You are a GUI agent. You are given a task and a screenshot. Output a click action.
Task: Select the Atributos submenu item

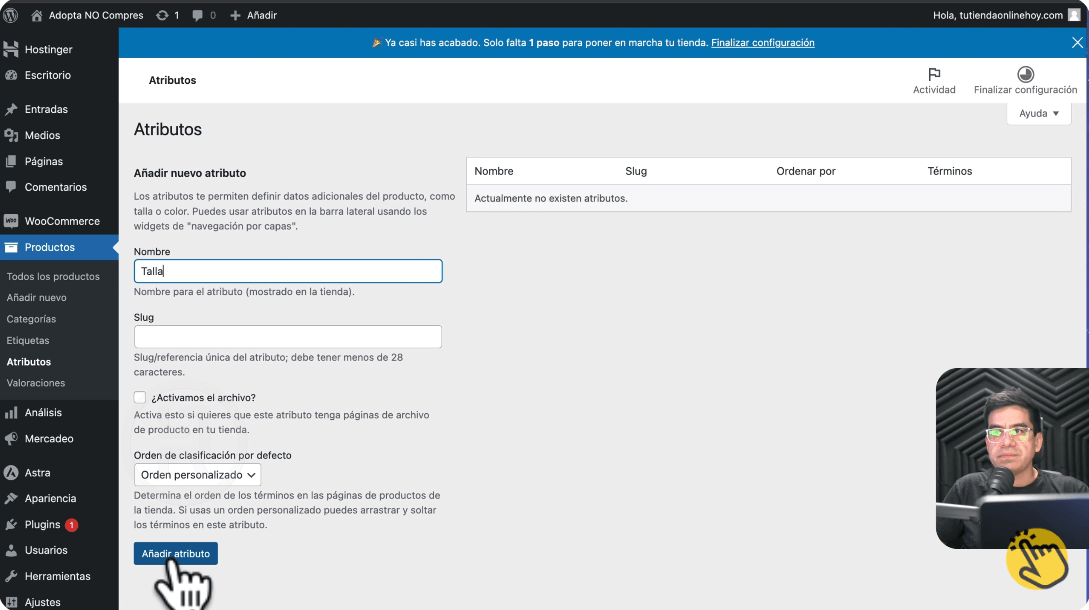coord(28,362)
